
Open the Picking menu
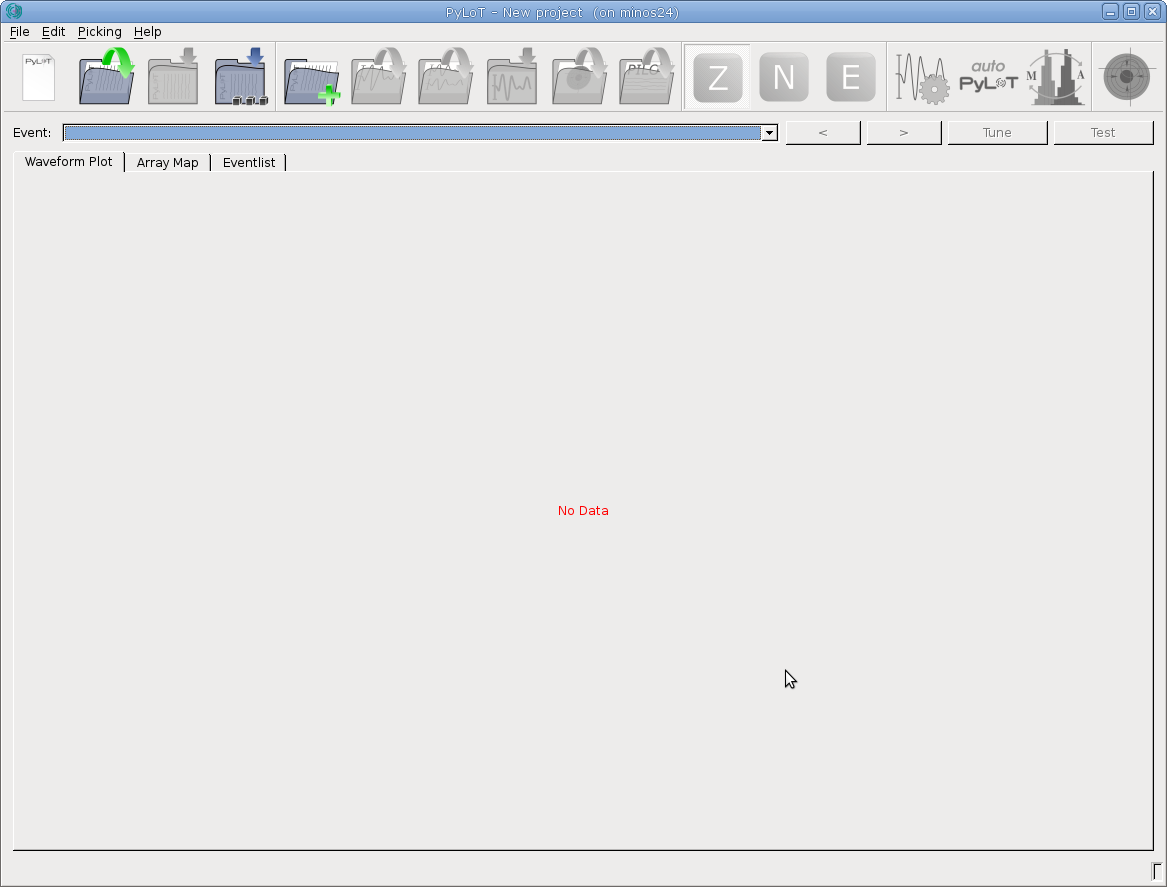coord(99,32)
